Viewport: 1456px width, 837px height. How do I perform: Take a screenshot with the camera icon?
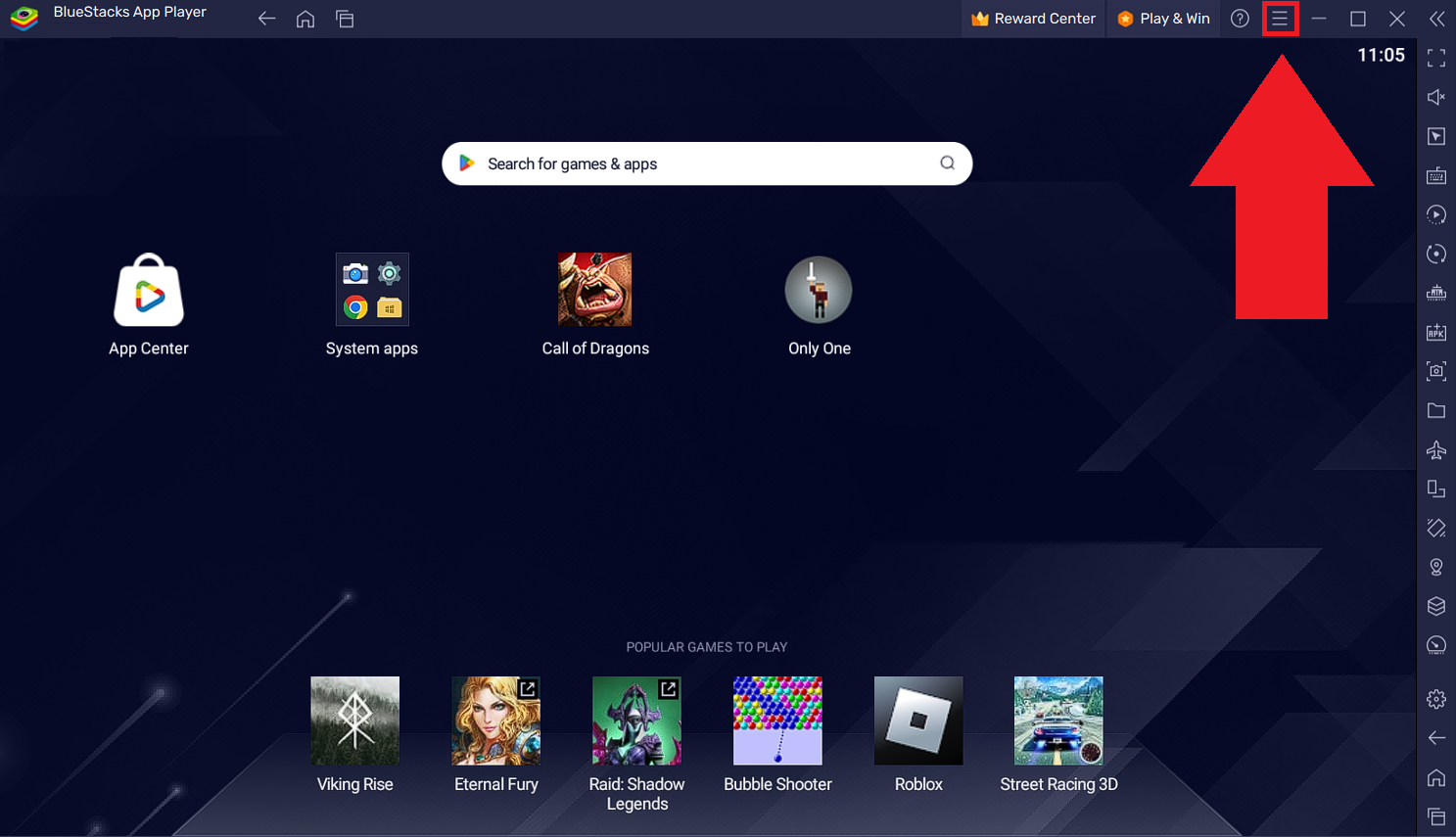click(1436, 371)
